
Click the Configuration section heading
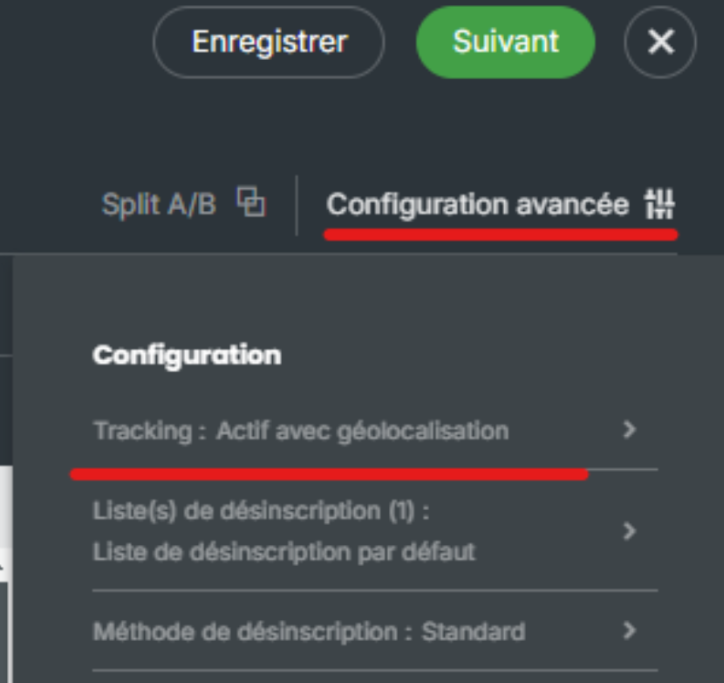(187, 355)
